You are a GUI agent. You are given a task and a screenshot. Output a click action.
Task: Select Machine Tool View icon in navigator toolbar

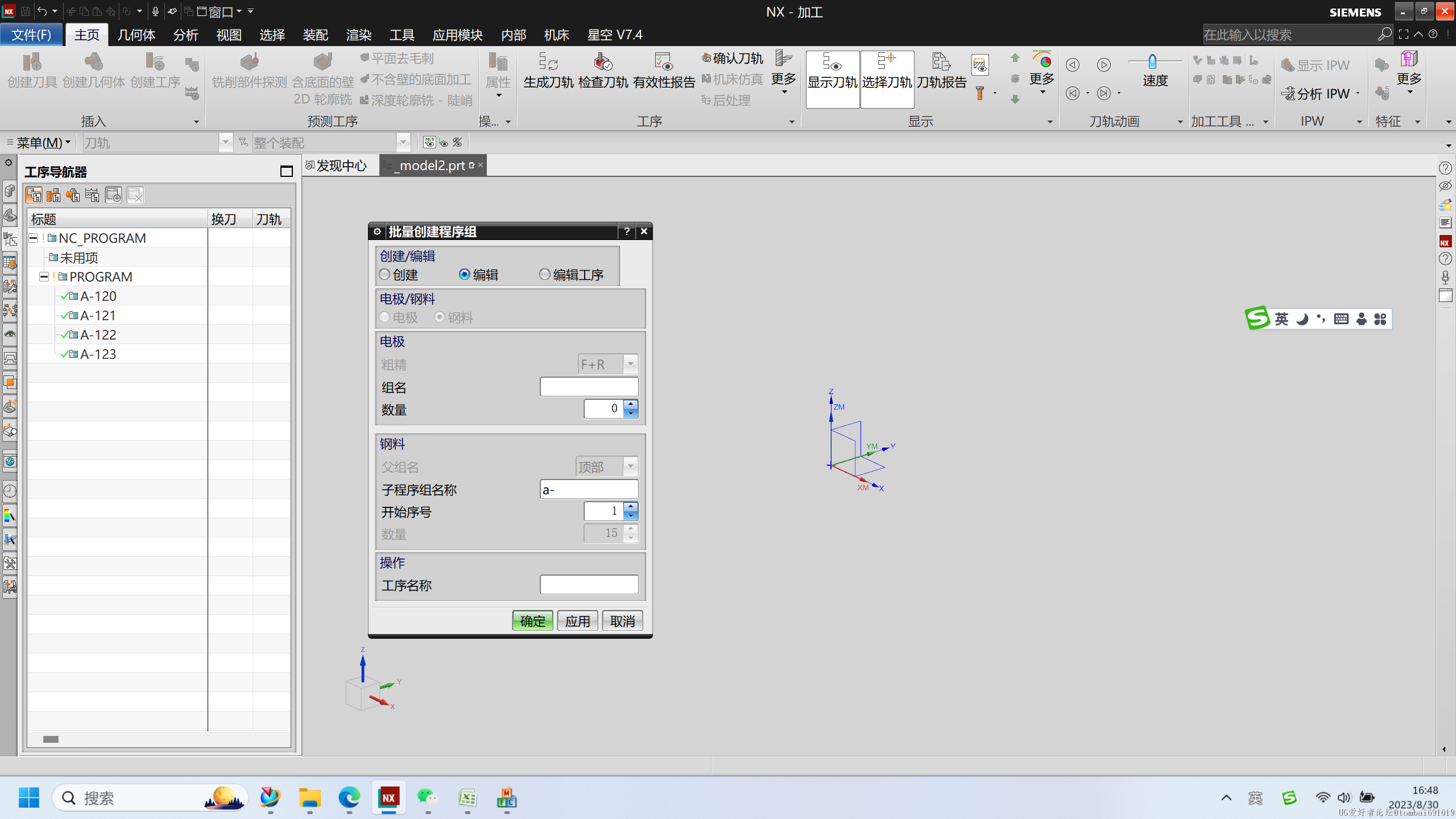pos(53,196)
